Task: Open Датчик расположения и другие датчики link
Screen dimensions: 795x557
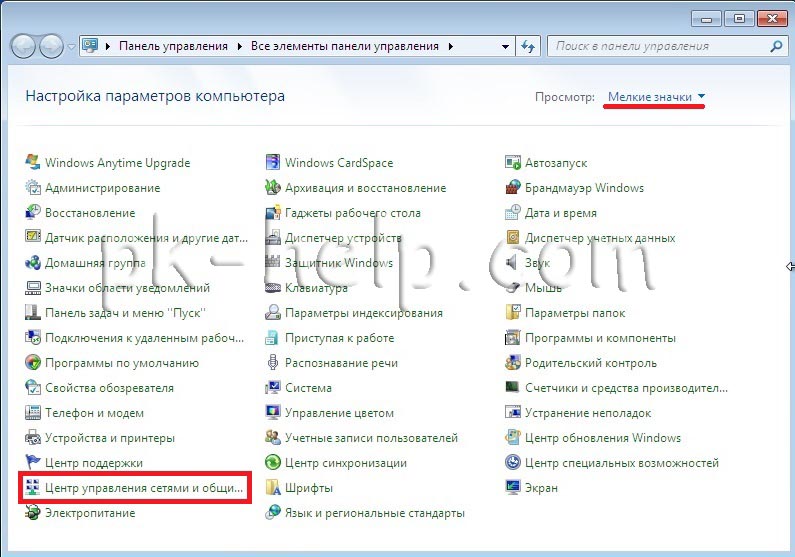Action: point(147,238)
